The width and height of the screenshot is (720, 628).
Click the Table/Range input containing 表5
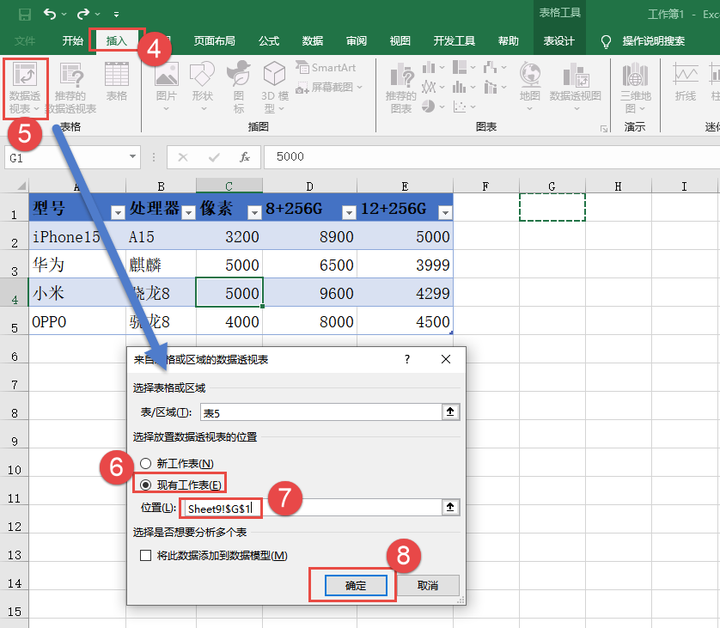pos(321,412)
